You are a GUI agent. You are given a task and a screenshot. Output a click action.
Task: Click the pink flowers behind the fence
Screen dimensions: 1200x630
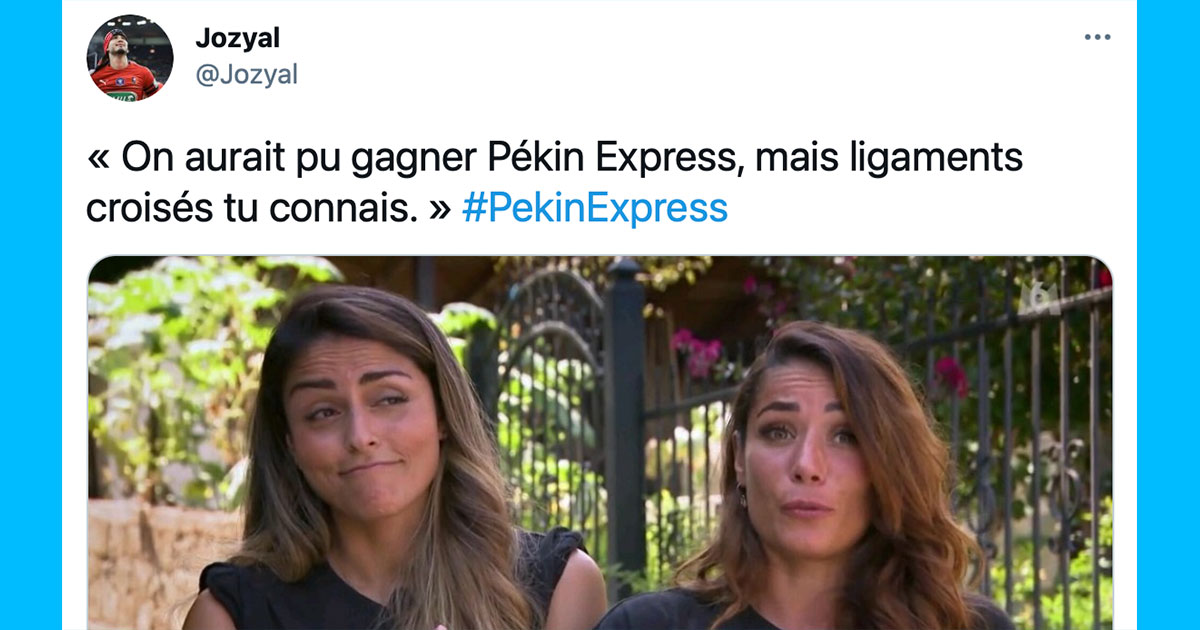pos(698,353)
